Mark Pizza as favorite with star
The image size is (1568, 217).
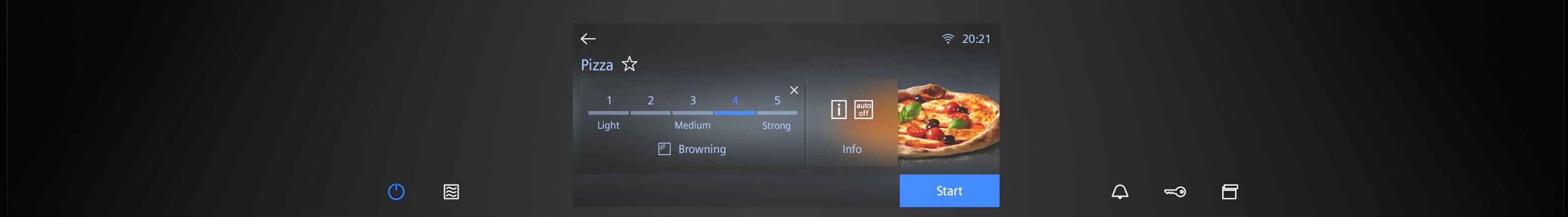[x=629, y=64]
